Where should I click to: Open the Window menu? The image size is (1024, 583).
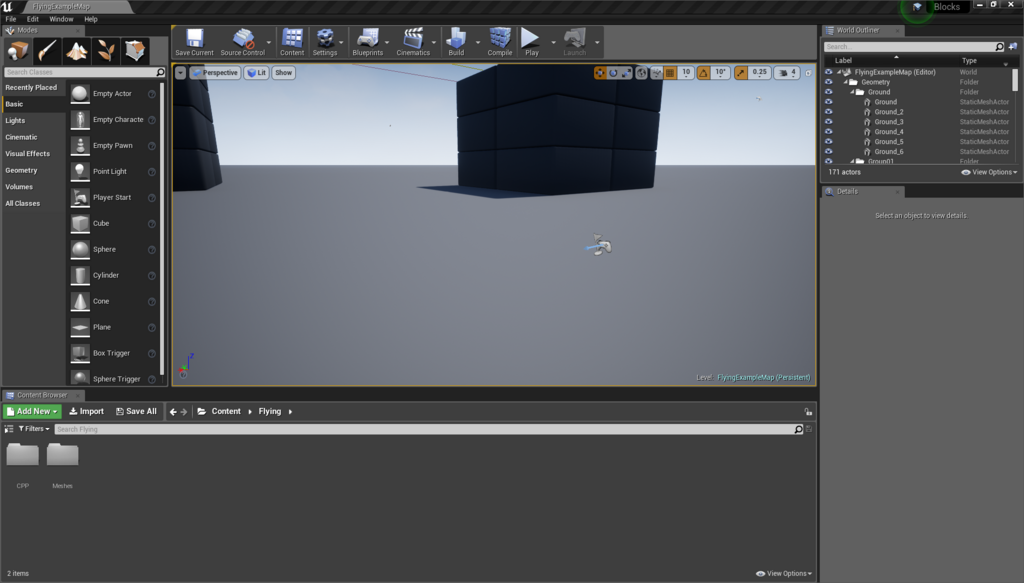(x=61, y=19)
